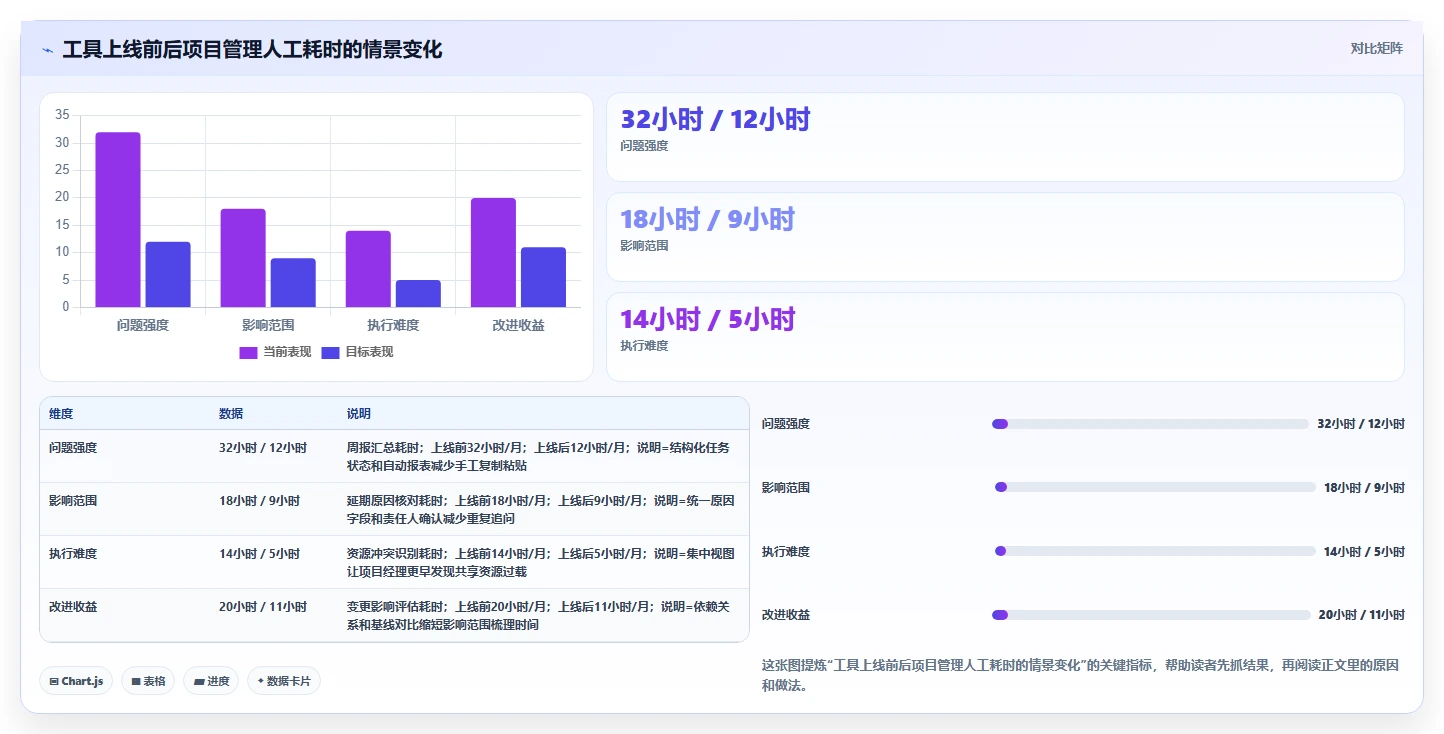Click the 表格 tag chip

148,681
